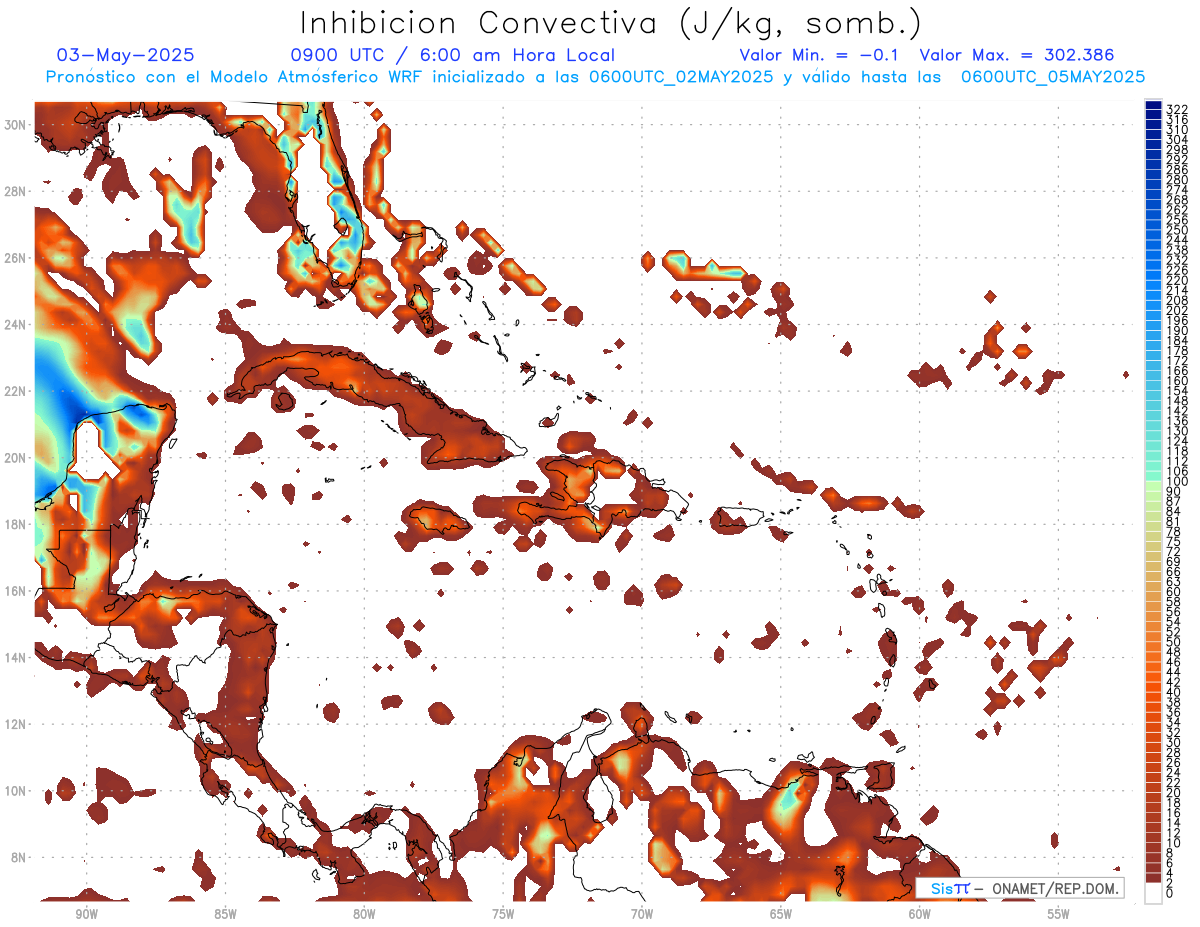Screen dimensions: 1200x927
Task: Click the '14N' latitude label
Action: point(16,657)
